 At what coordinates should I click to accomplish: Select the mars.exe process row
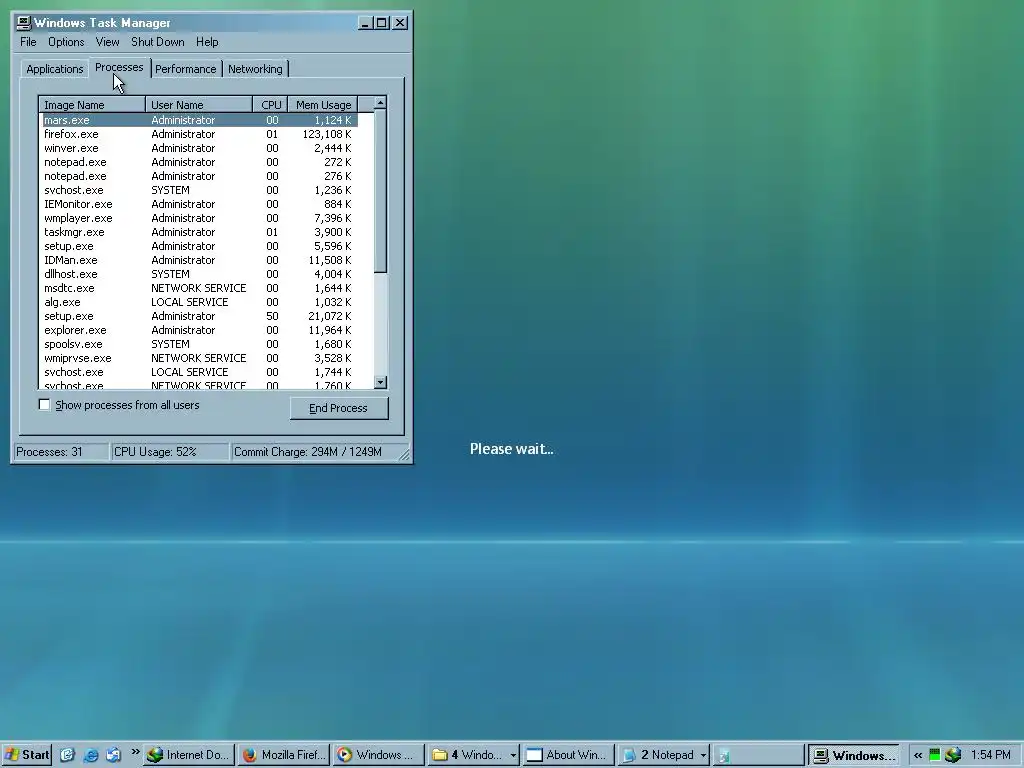coord(199,120)
